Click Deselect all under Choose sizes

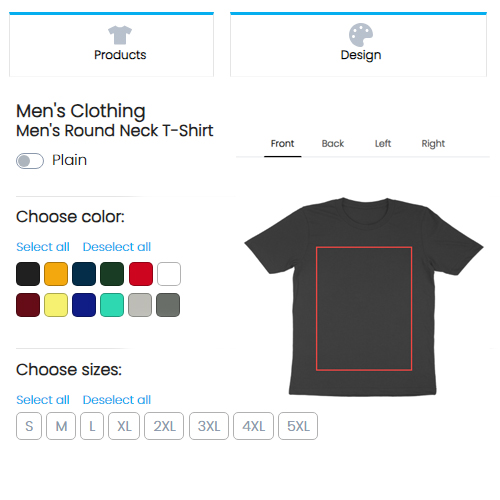(117, 400)
